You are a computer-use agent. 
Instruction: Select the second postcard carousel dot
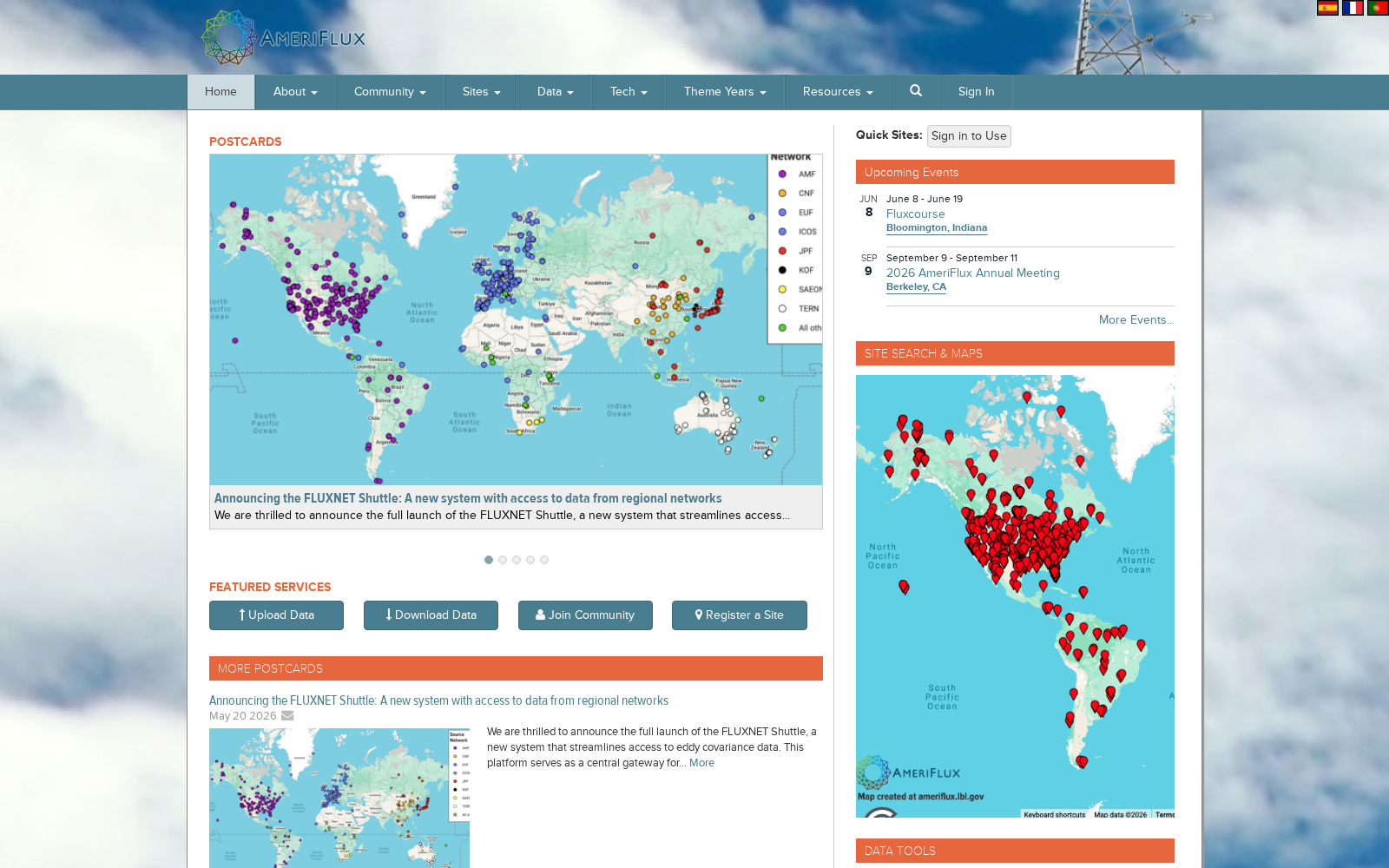click(x=503, y=560)
